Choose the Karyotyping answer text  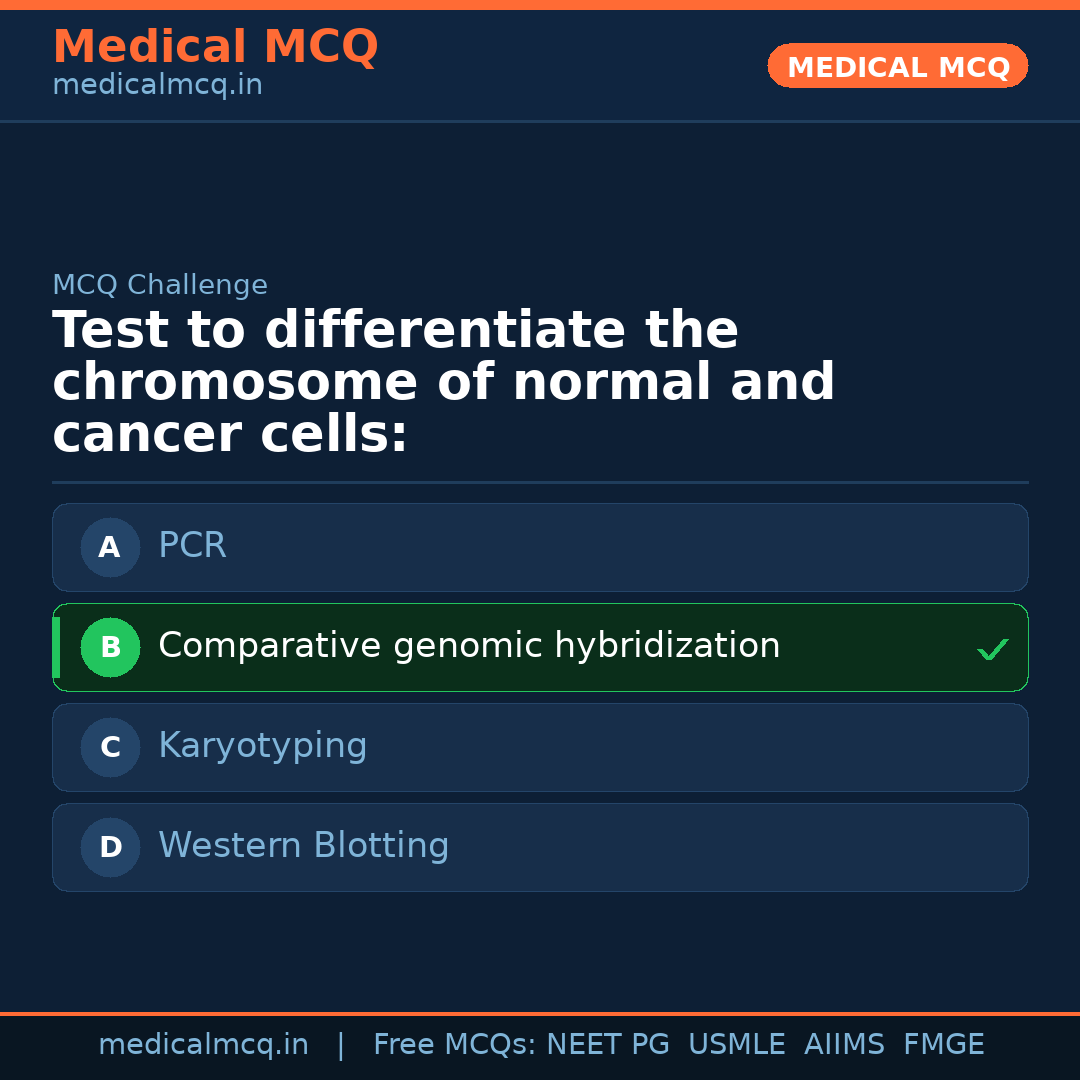pos(262,746)
